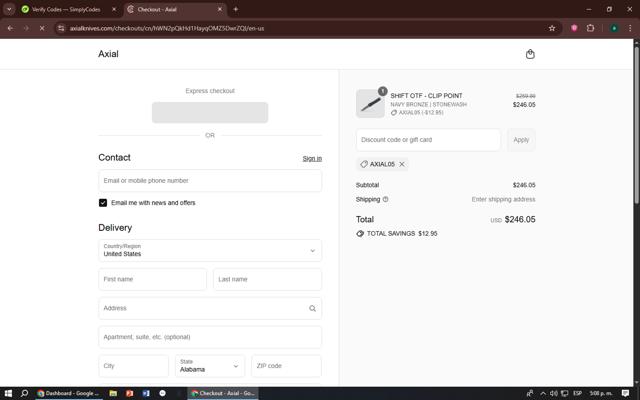Open Windows taskbar search
This screenshot has height=400, width=640.
pyautogui.click(x=24, y=393)
